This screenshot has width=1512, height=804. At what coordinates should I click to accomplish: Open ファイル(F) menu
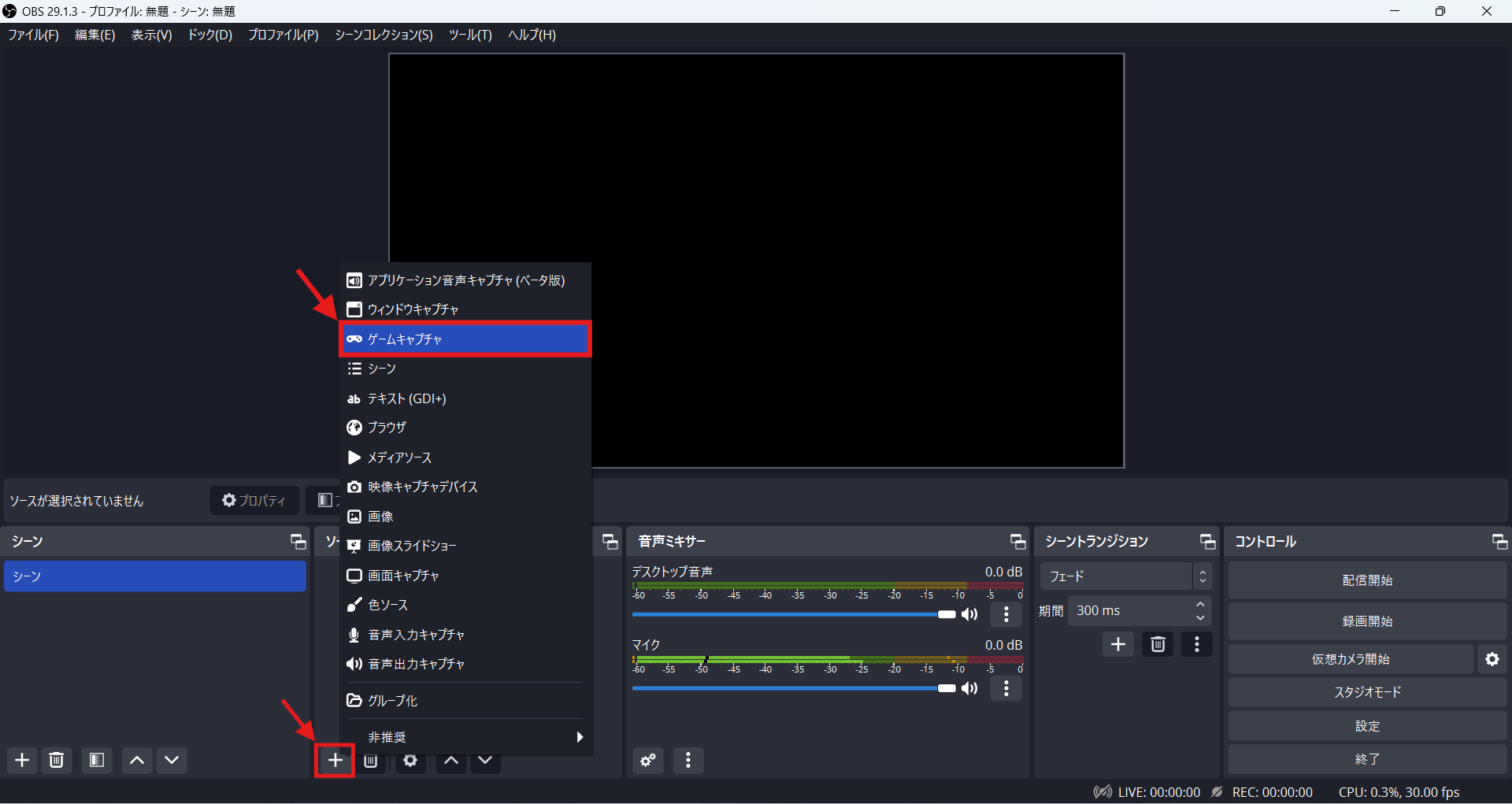[x=33, y=35]
